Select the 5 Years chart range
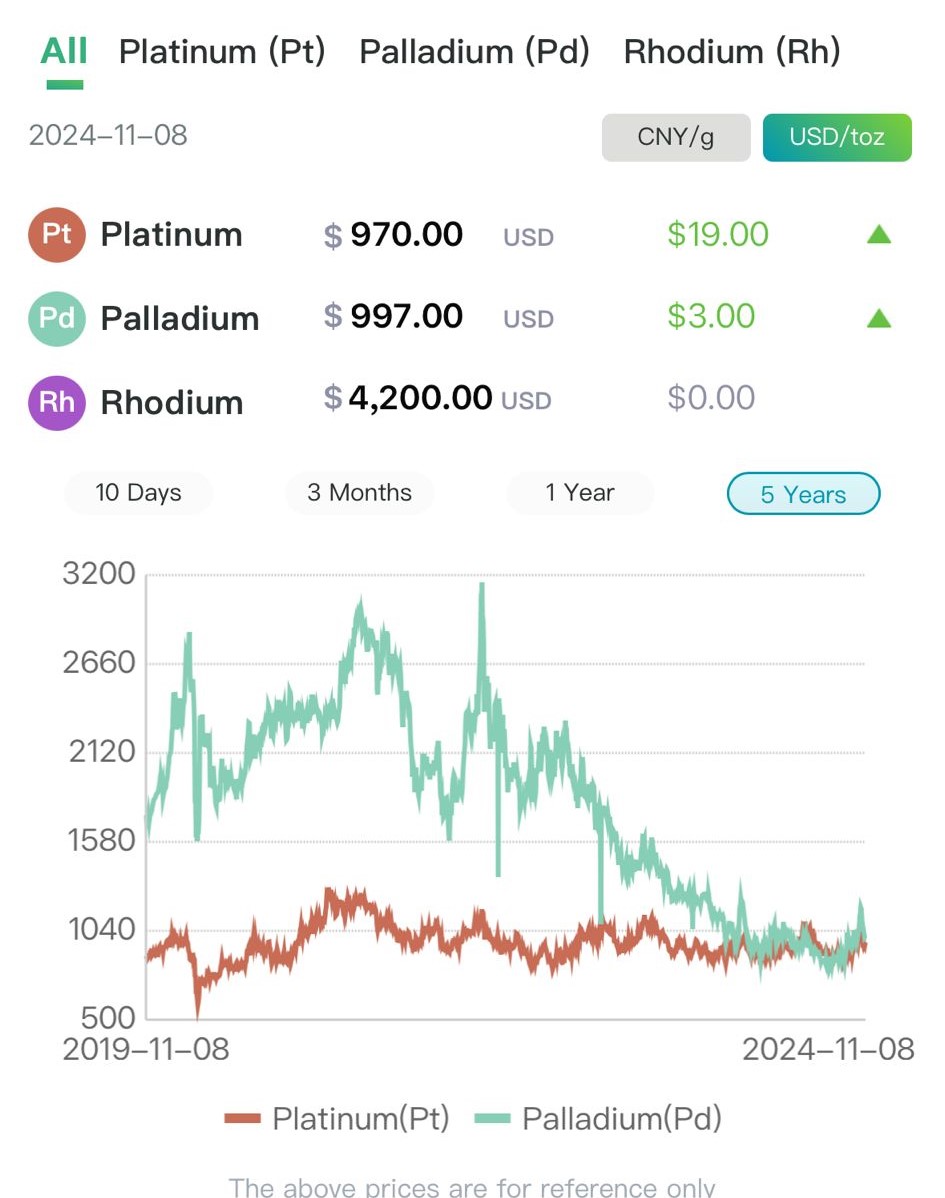945x1198 pixels. tap(803, 494)
